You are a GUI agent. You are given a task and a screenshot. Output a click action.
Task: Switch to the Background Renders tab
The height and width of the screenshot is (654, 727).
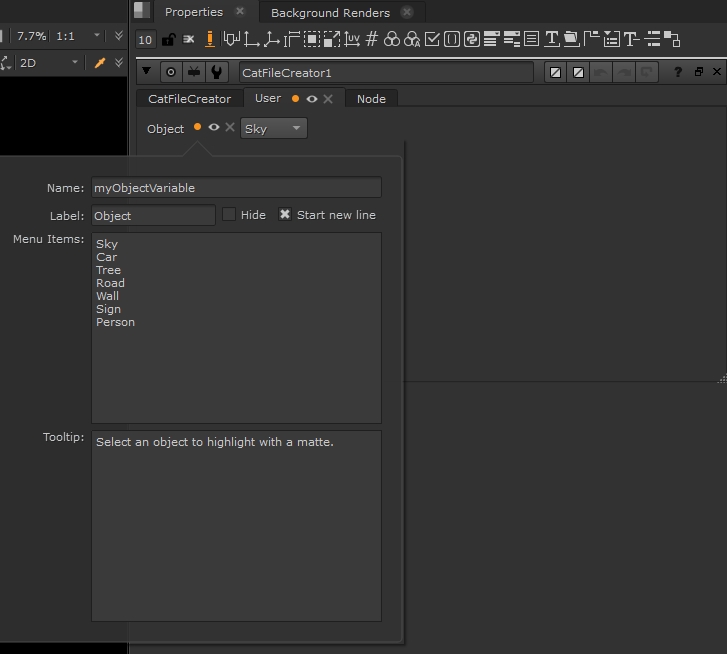coord(330,13)
